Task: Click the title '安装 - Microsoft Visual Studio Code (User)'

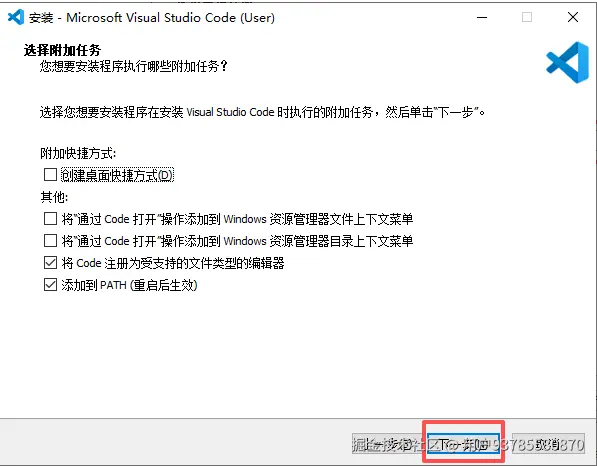Action: (x=152, y=18)
